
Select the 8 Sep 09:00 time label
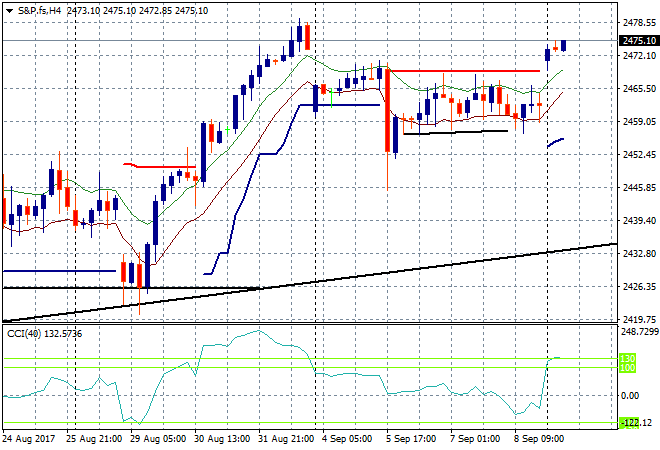[x=539, y=439]
